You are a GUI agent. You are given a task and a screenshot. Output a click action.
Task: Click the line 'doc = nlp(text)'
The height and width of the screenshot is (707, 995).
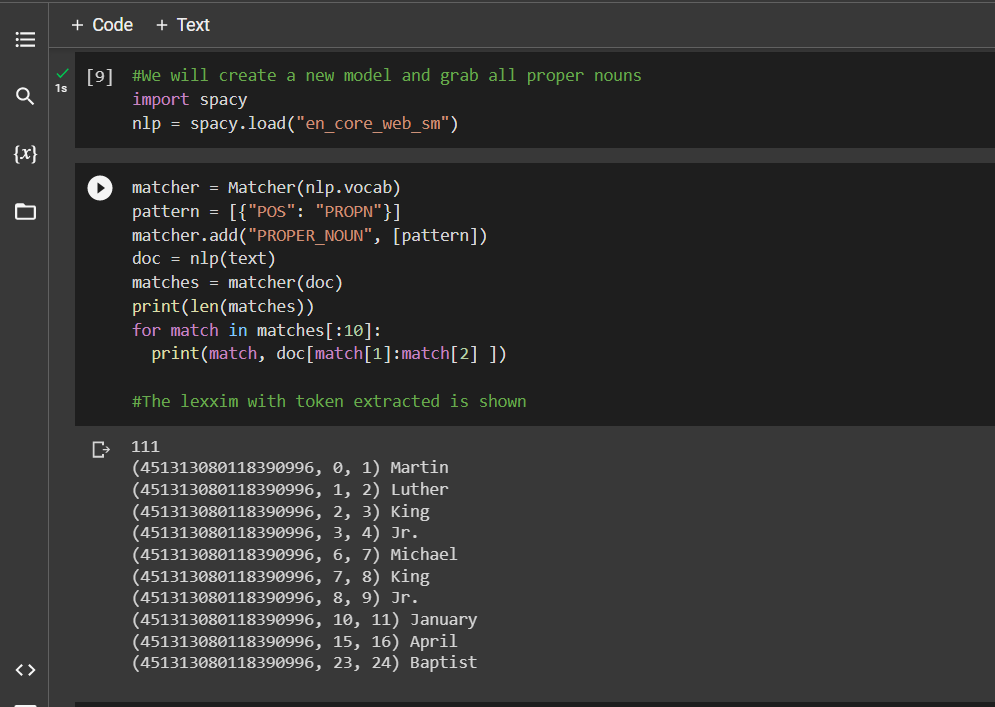coord(204,259)
